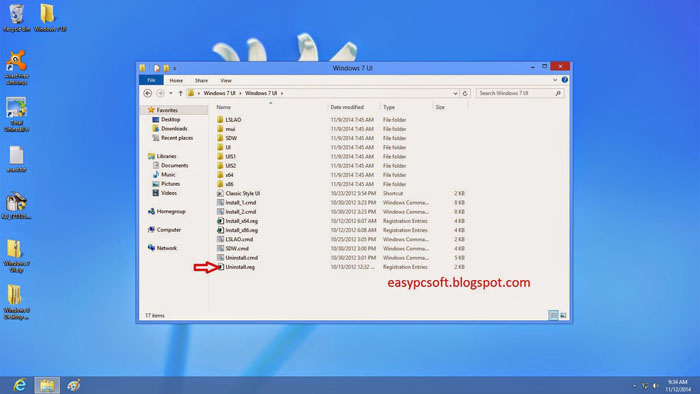Click New folder quick access icon
This screenshot has height=394, width=700.
(x=166, y=68)
